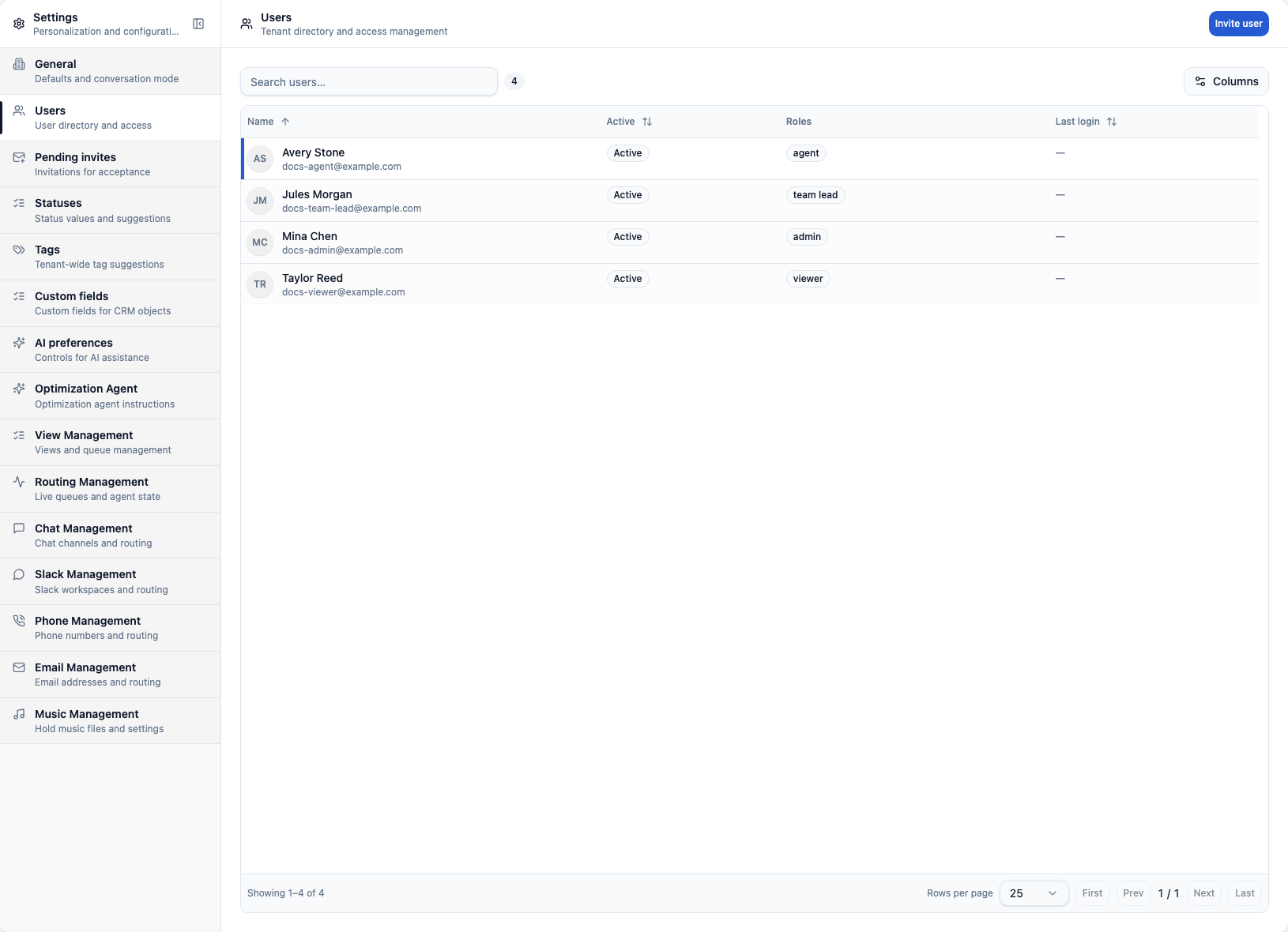
Task: Open Slack Management section
Action: [x=111, y=582]
